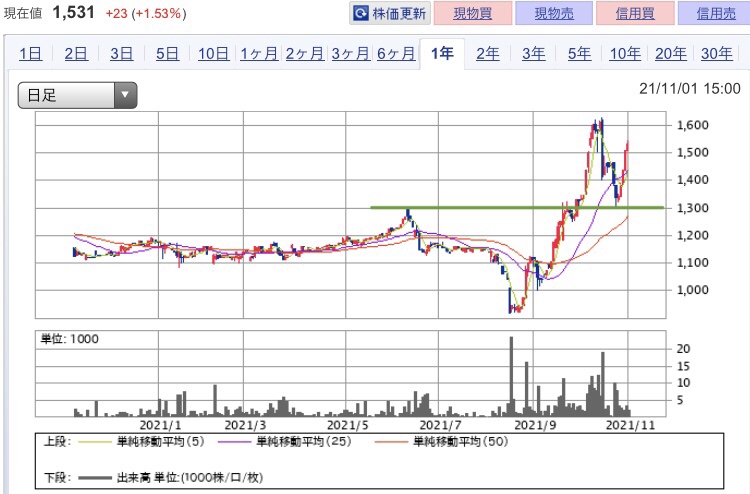Click the 2021/1 date axis label
The width and height of the screenshot is (750, 494).
(x=160, y=425)
